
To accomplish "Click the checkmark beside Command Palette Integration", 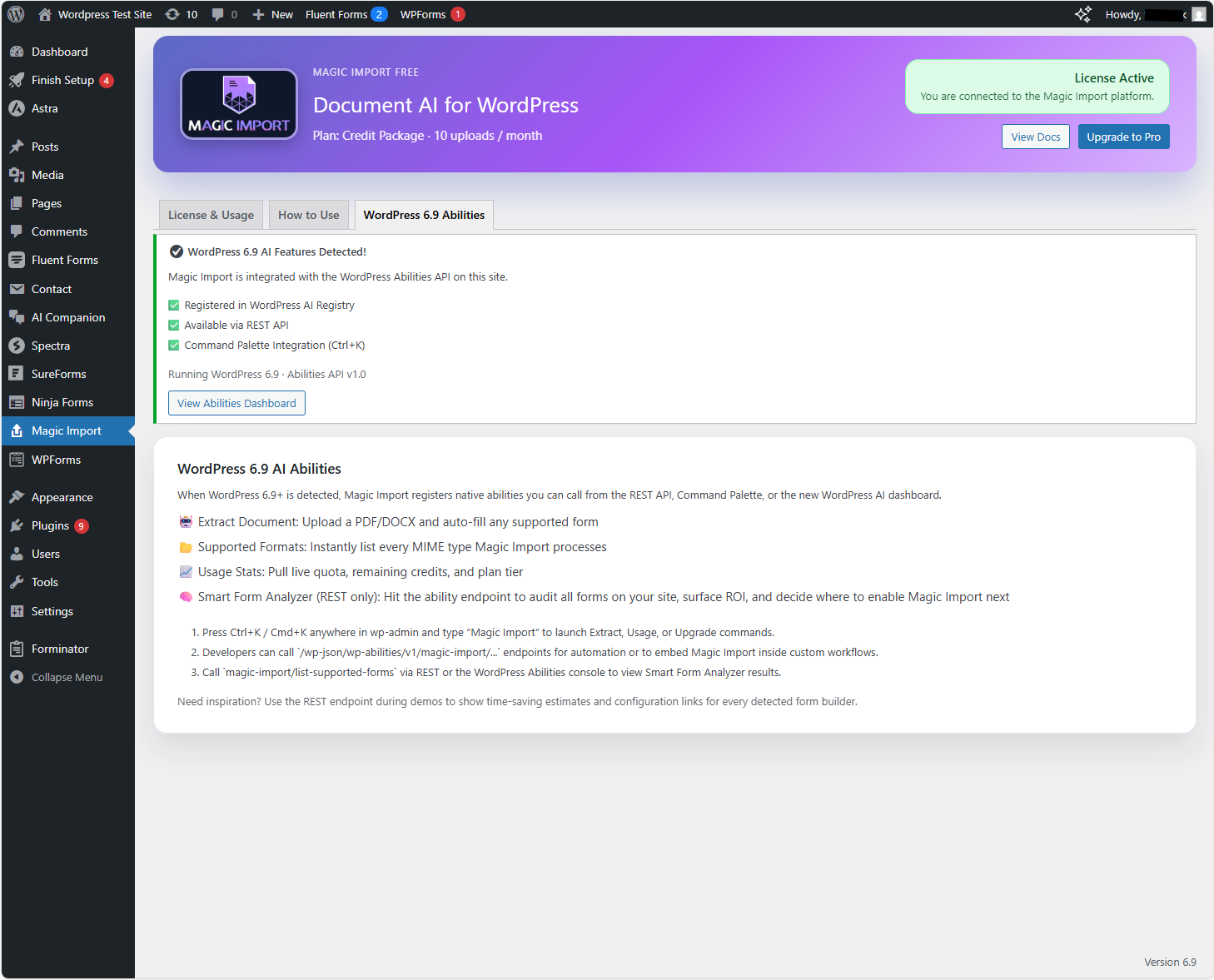I will tap(174, 346).
